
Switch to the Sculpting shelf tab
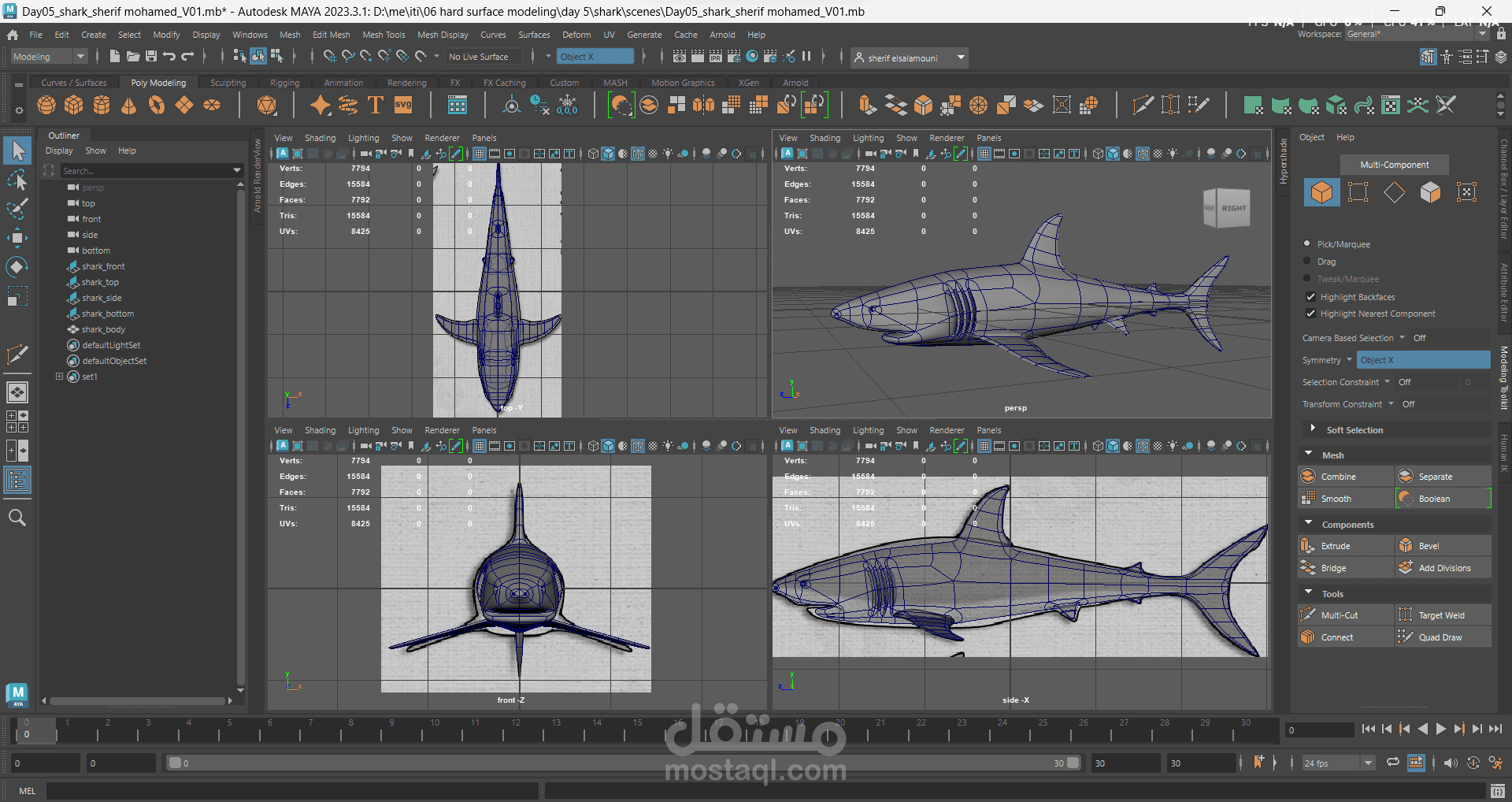point(228,83)
